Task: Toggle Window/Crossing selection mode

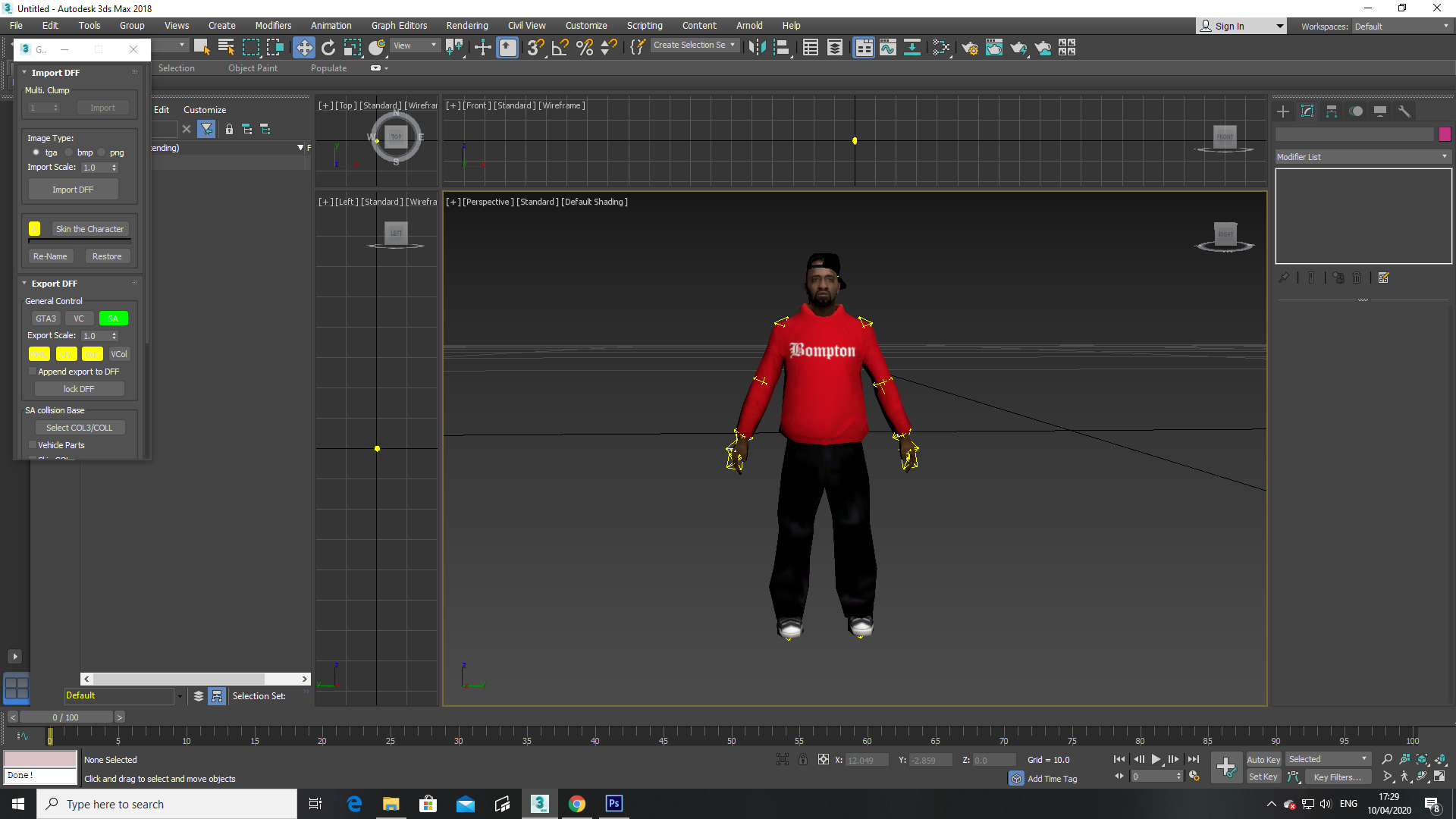Action: point(275,48)
